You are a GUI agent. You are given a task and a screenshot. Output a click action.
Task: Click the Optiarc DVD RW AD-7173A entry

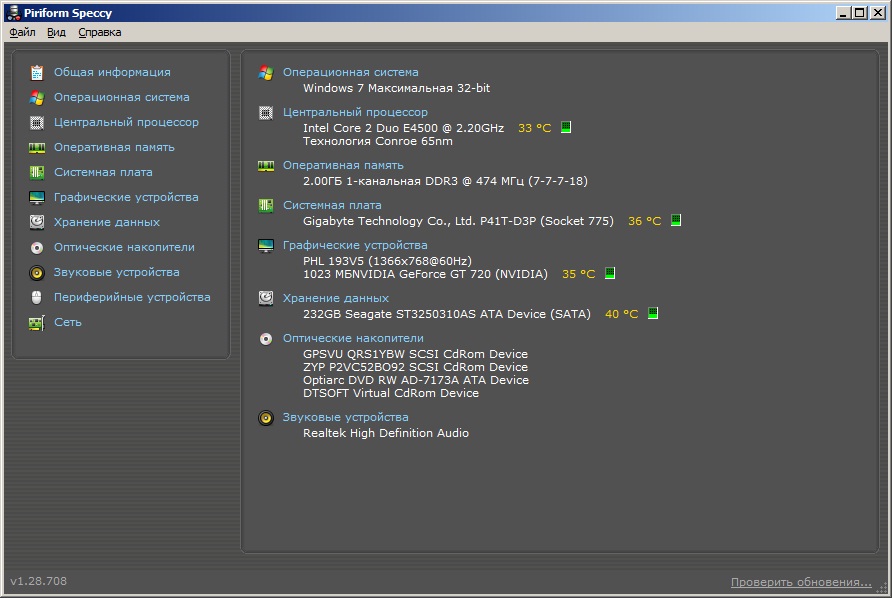click(416, 380)
